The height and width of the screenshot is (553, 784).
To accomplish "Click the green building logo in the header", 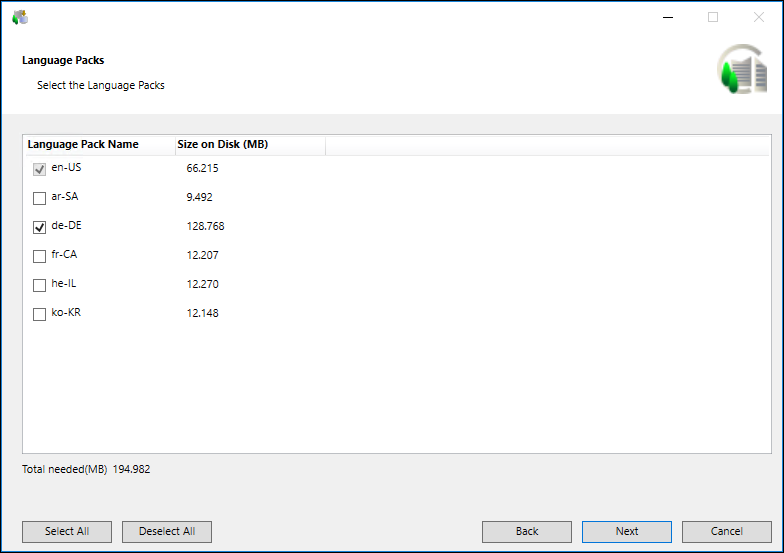I will pos(742,70).
